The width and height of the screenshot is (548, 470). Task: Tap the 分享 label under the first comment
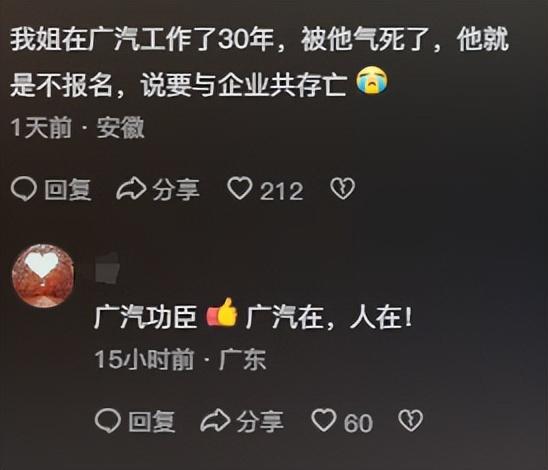click(176, 190)
